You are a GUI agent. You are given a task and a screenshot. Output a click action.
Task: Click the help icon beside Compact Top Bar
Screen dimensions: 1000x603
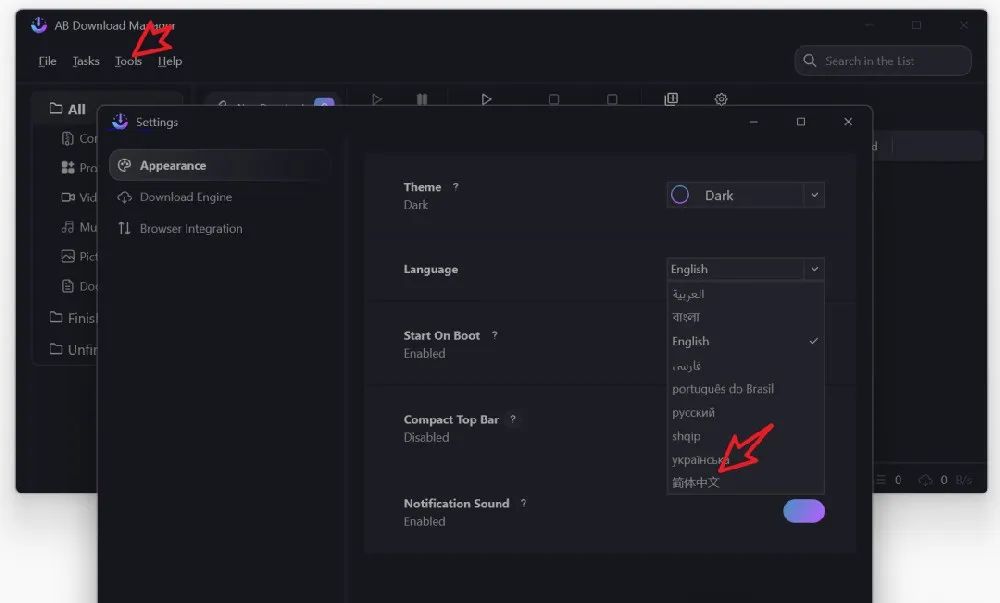coord(513,419)
